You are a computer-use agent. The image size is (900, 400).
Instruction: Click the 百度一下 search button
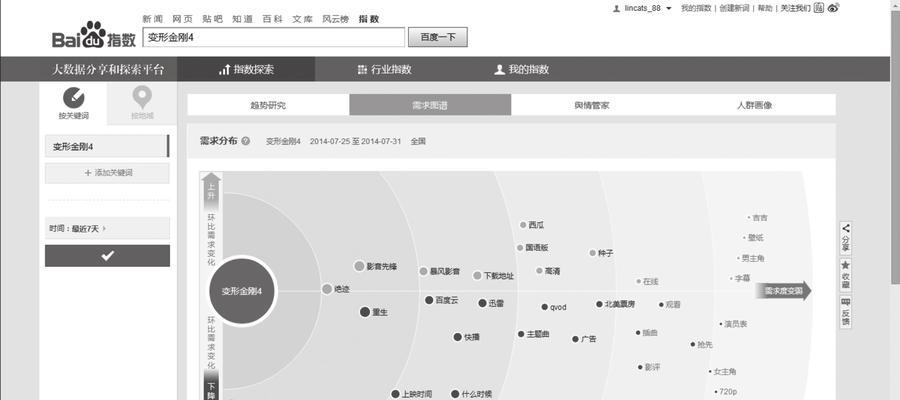click(437, 37)
